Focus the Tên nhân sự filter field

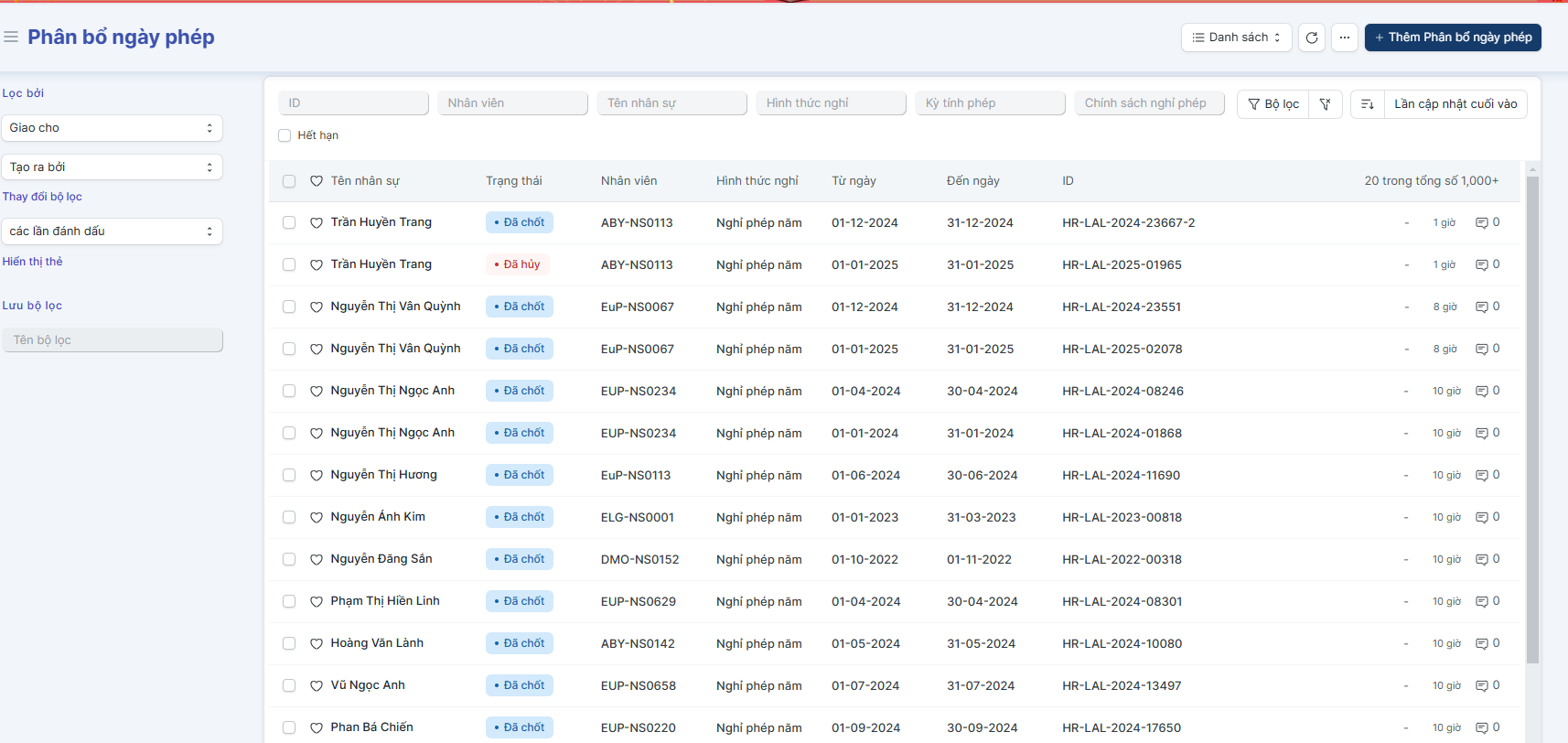click(x=671, y=103)
